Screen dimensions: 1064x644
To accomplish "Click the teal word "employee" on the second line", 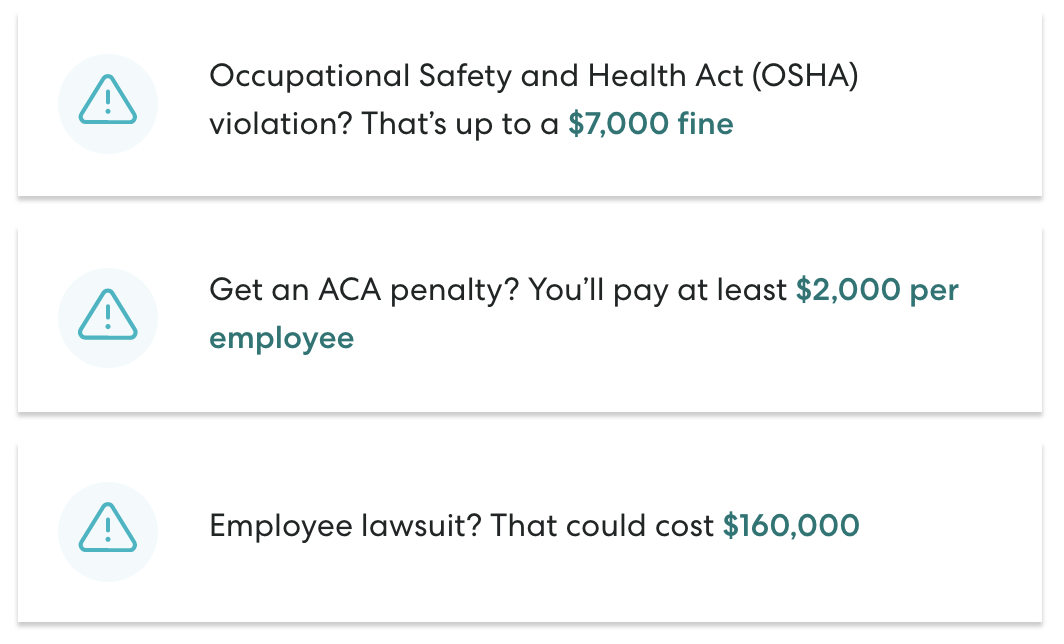I will tap(282, 339).
